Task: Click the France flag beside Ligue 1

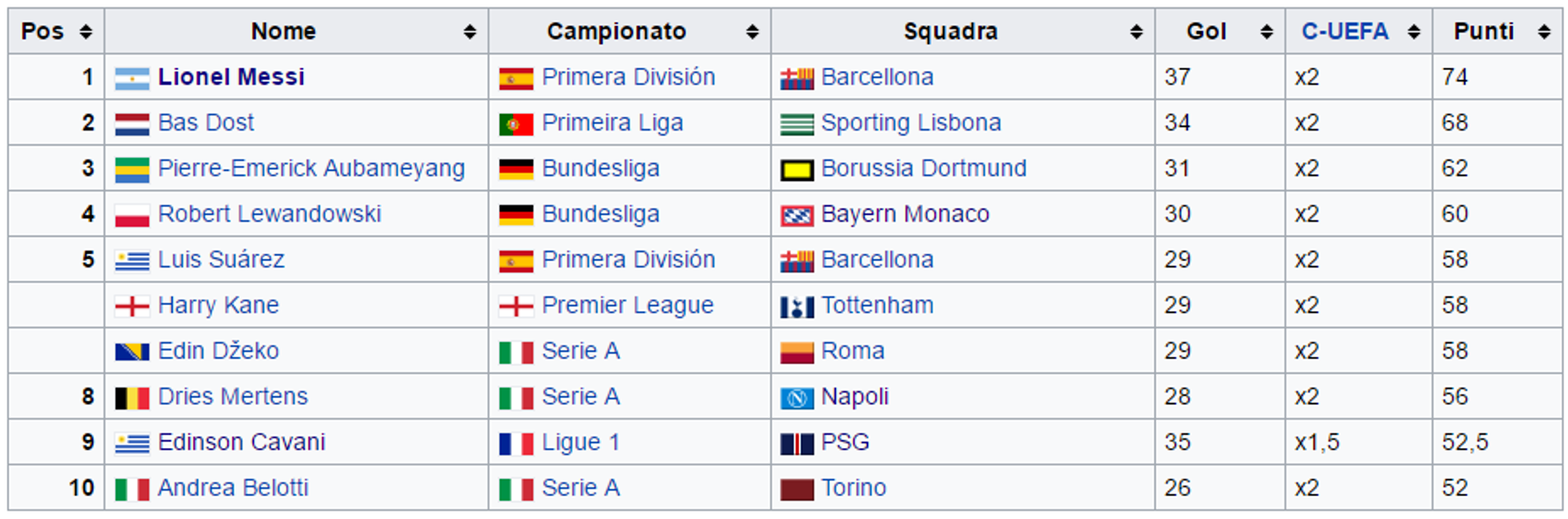Action: (x=516, y=444)
